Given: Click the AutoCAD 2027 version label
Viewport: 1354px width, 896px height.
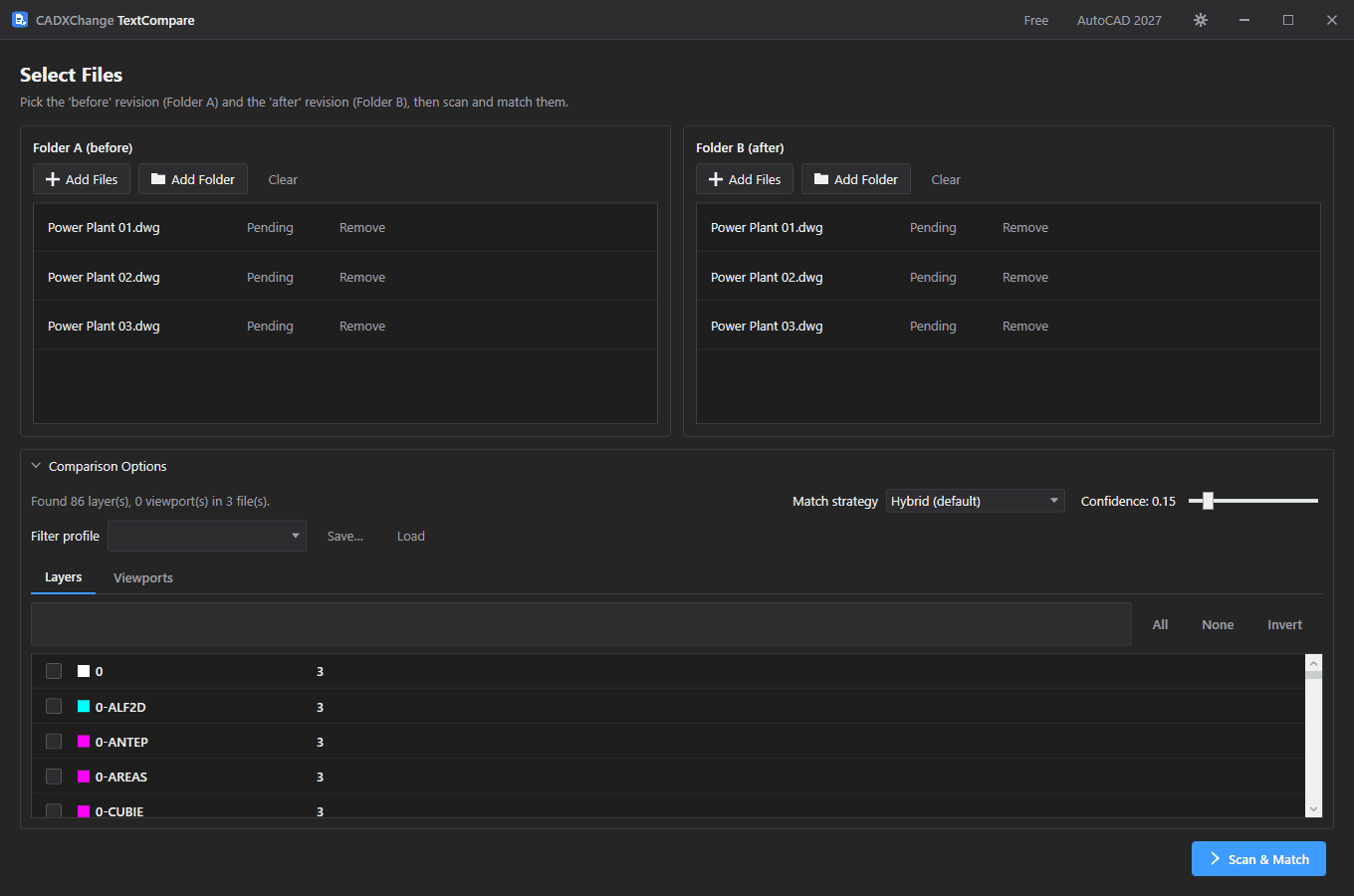Looking at the screenshot, I should coord(1119,20).
